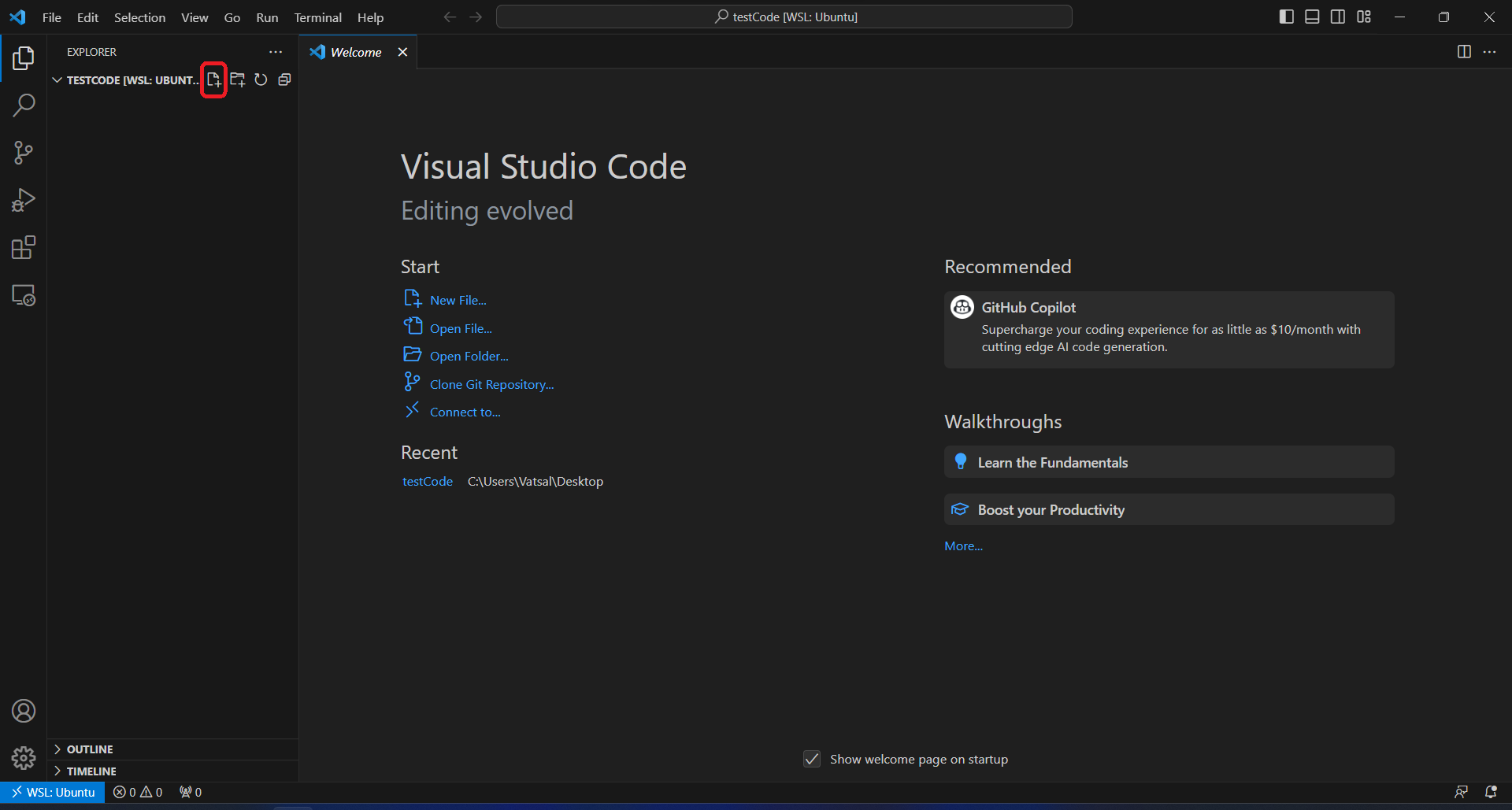Toggle the secondary side bar
The image size is (1512, 810).
pyautogui.click(x=1338, y=17)
